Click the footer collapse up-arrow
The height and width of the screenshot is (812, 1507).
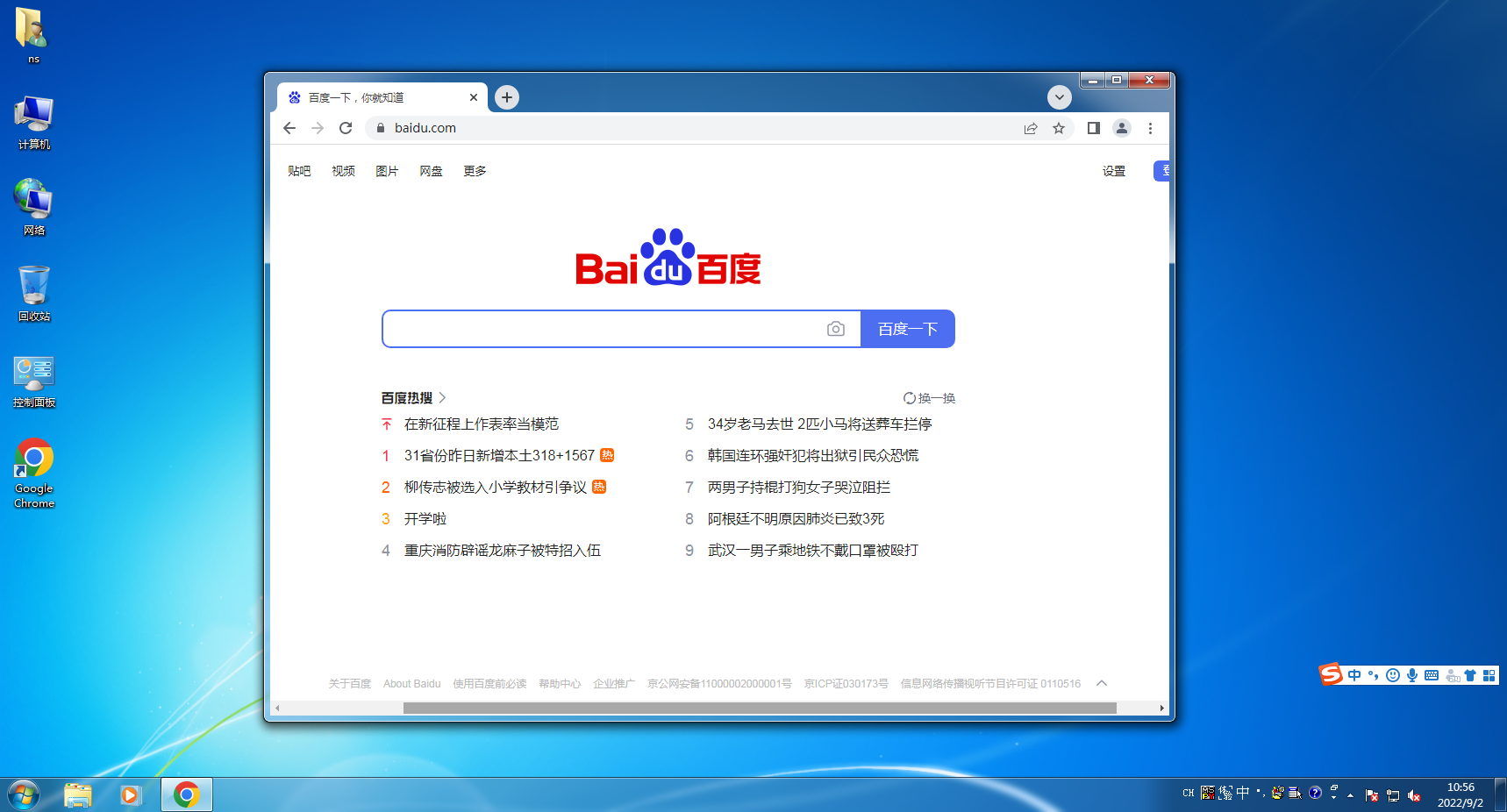point(1102,683)
